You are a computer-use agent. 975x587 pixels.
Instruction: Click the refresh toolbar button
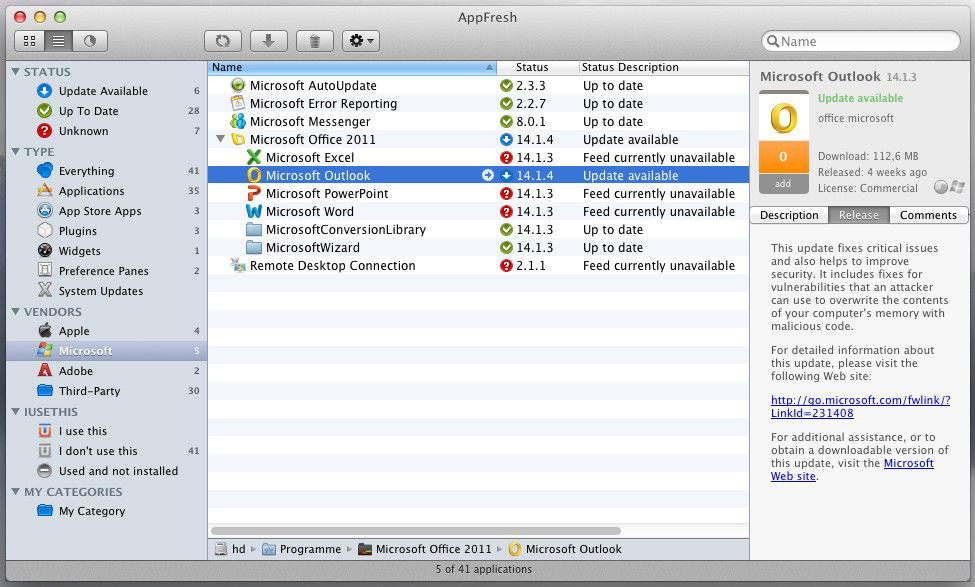[223, 41]
